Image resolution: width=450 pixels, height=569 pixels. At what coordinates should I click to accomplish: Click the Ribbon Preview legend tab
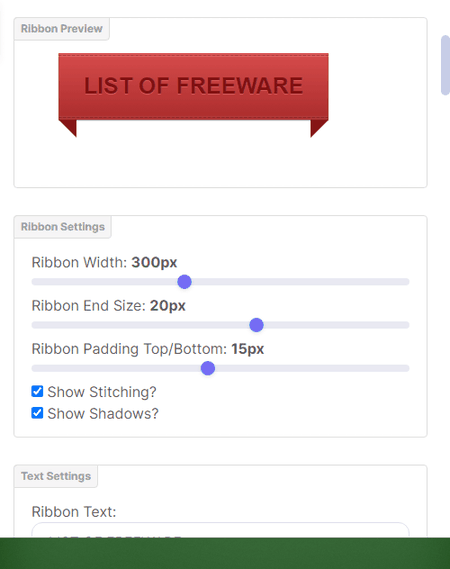click(62, 29)
